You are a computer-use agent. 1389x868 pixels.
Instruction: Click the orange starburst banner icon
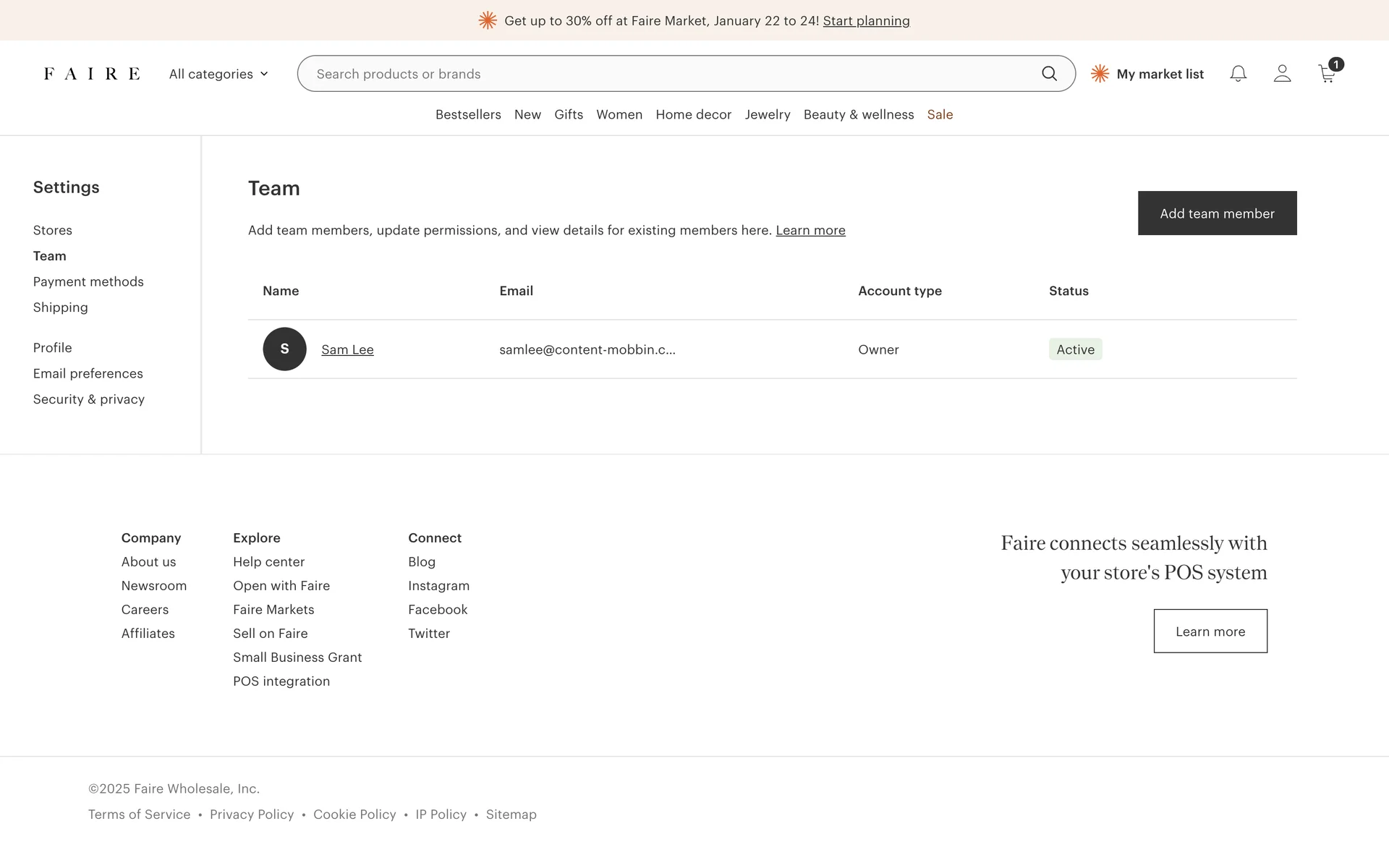[x=488, y=21]
